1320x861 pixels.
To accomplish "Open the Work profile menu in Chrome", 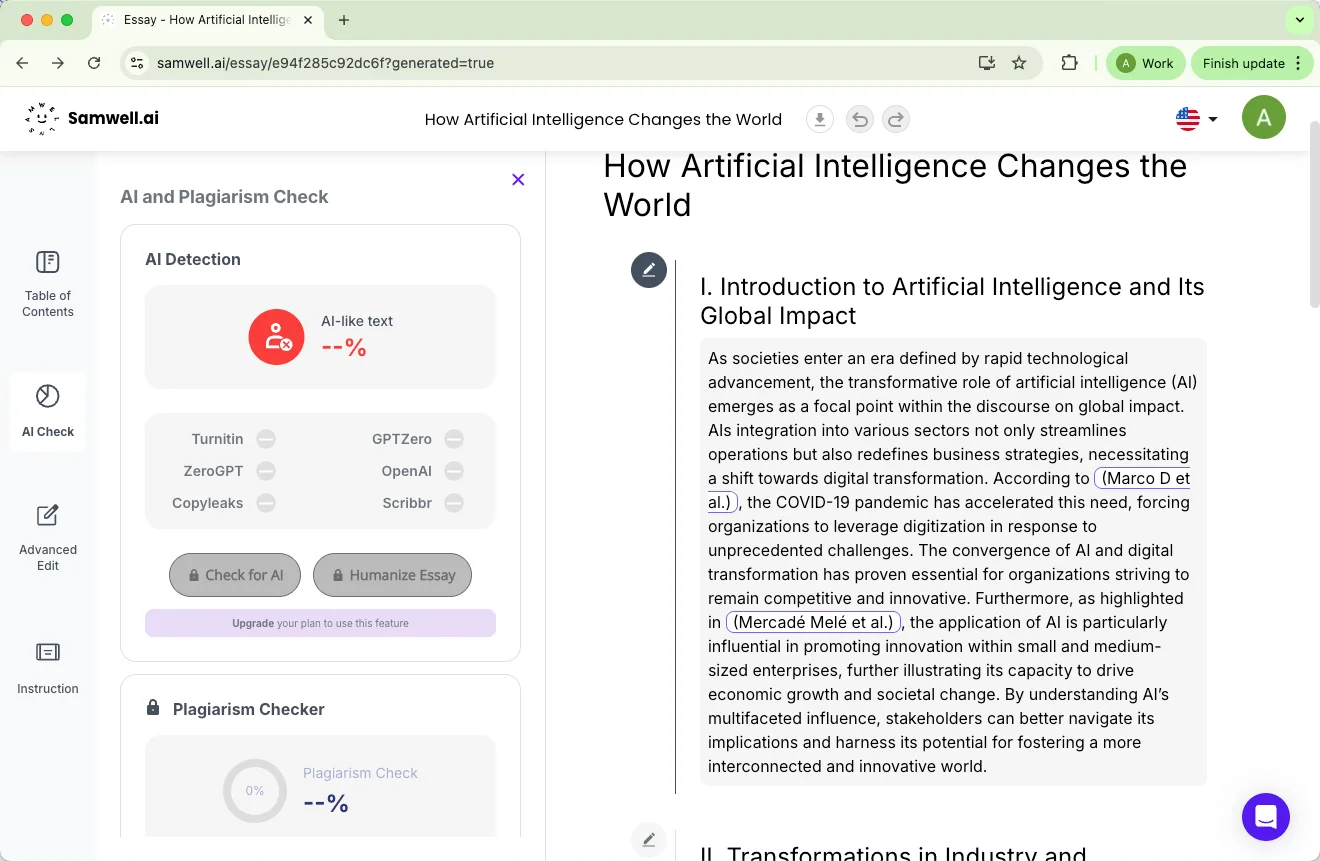I will [1145, 63].
